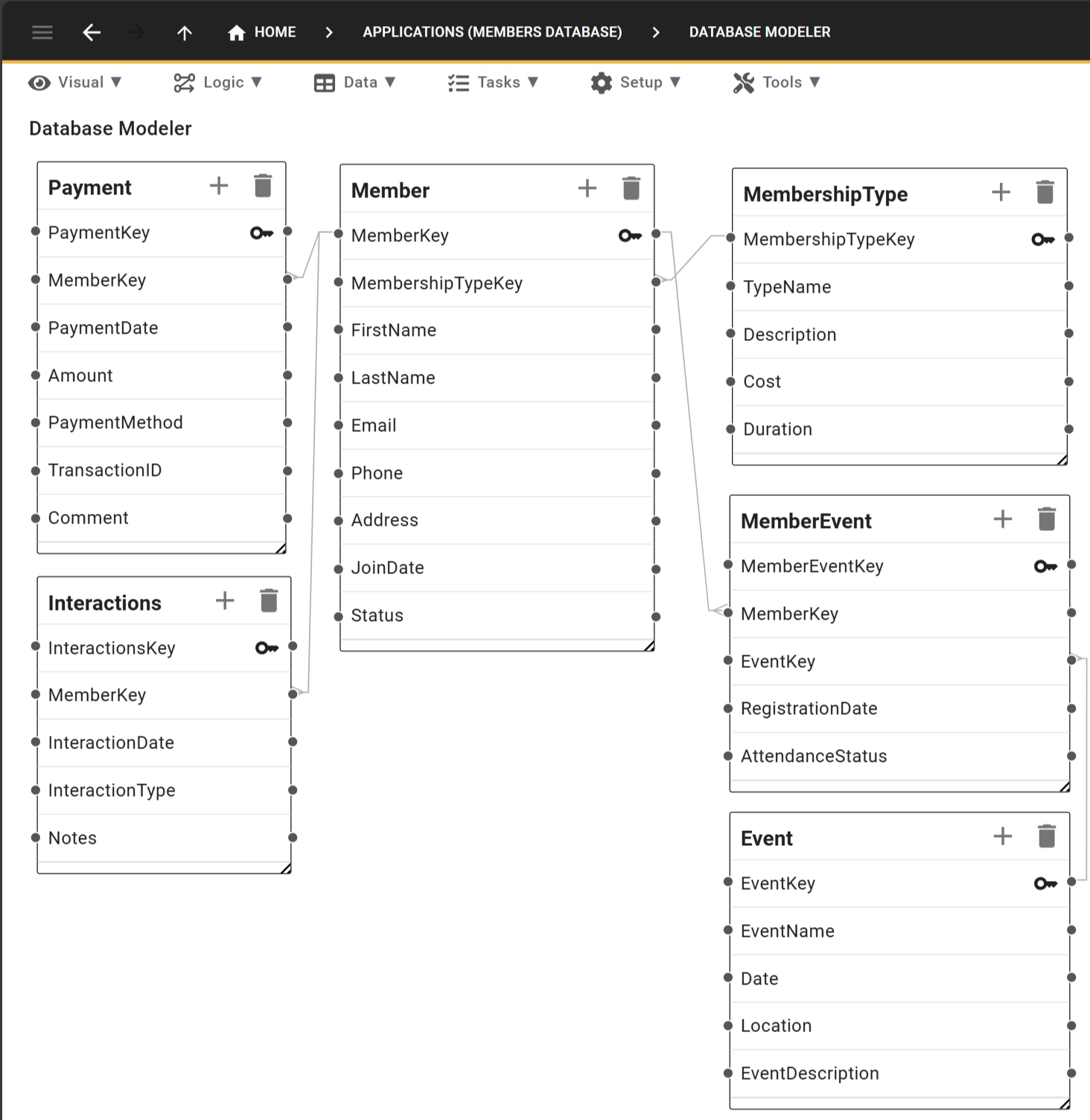Image resolution: width=1090 pixels, height=1120 pixels.
Task: Open the Tools dropdown menu
Action: (x=777, y=82)
